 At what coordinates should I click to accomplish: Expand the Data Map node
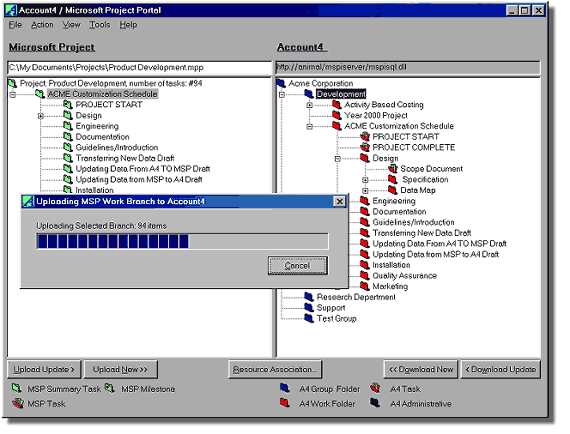click(365, 190)
